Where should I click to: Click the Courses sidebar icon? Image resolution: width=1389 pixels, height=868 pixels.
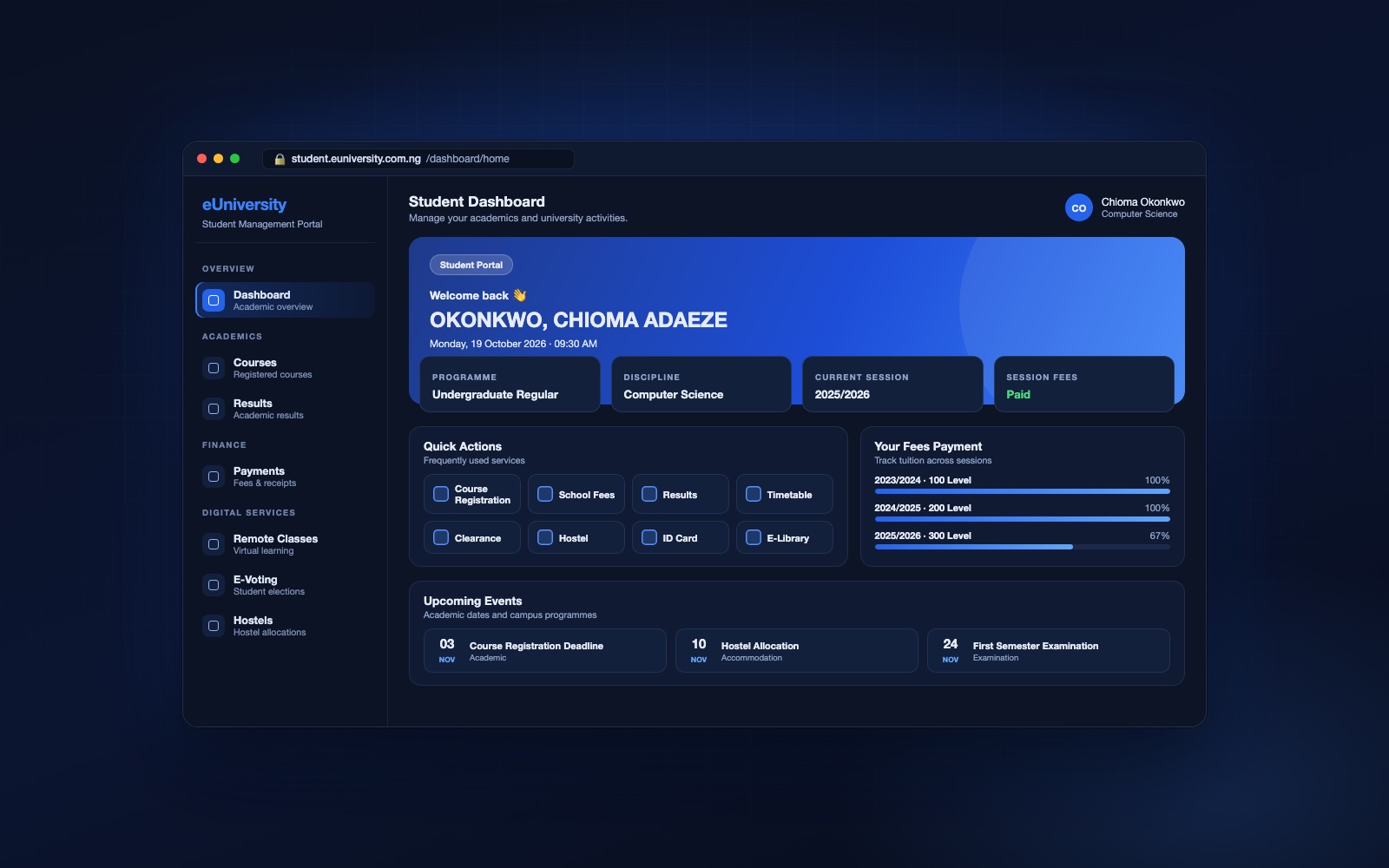pyautogui.click(x=214, y=368)
